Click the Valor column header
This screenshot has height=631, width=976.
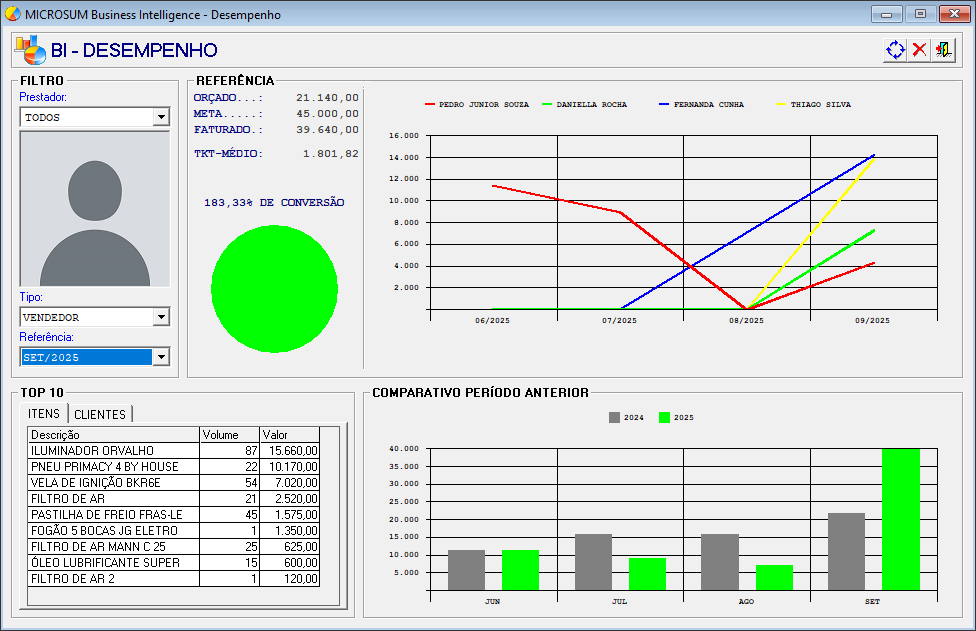pyautogui.click(x=289, y=435)
